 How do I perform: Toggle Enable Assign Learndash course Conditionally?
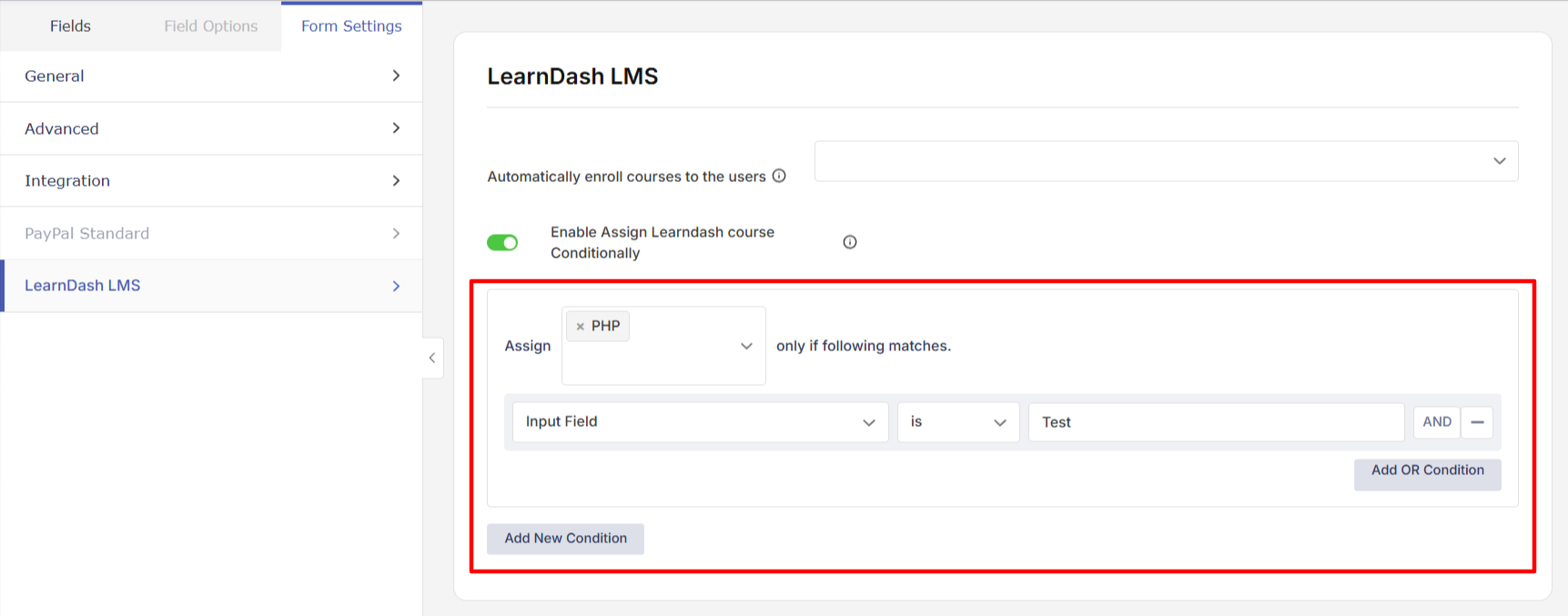click(502, 242)
